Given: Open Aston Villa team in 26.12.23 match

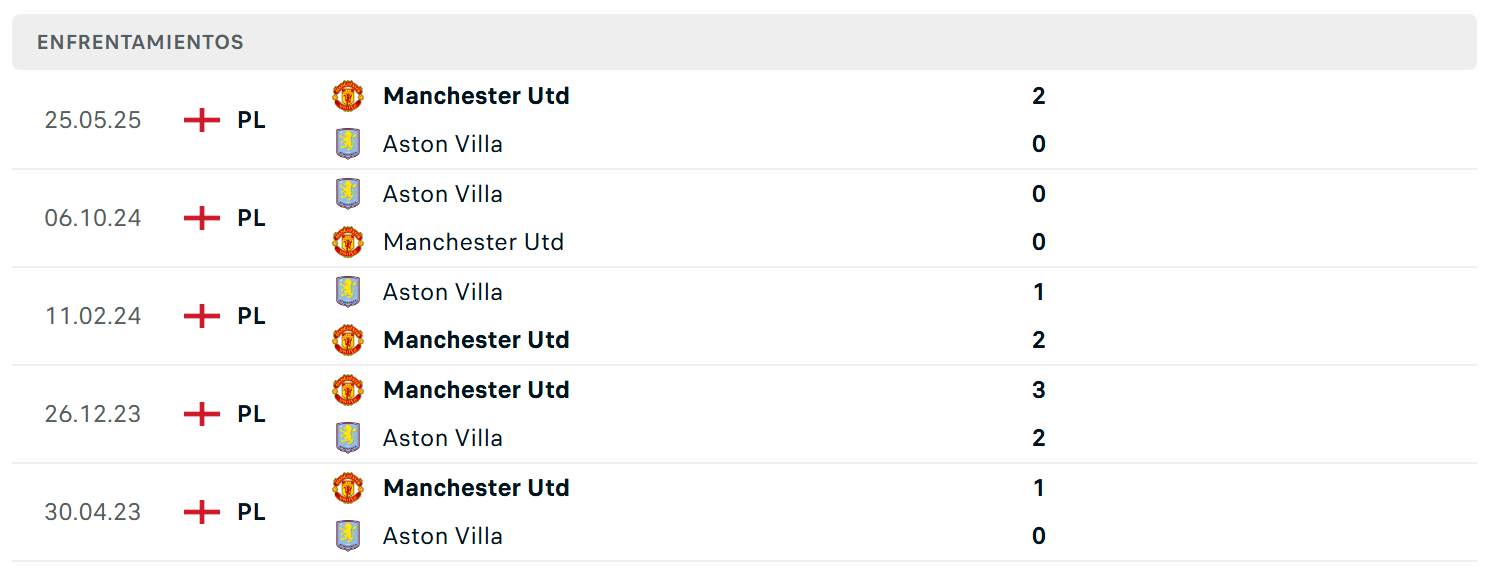Looking at the screenshot, I should [443, 438].
